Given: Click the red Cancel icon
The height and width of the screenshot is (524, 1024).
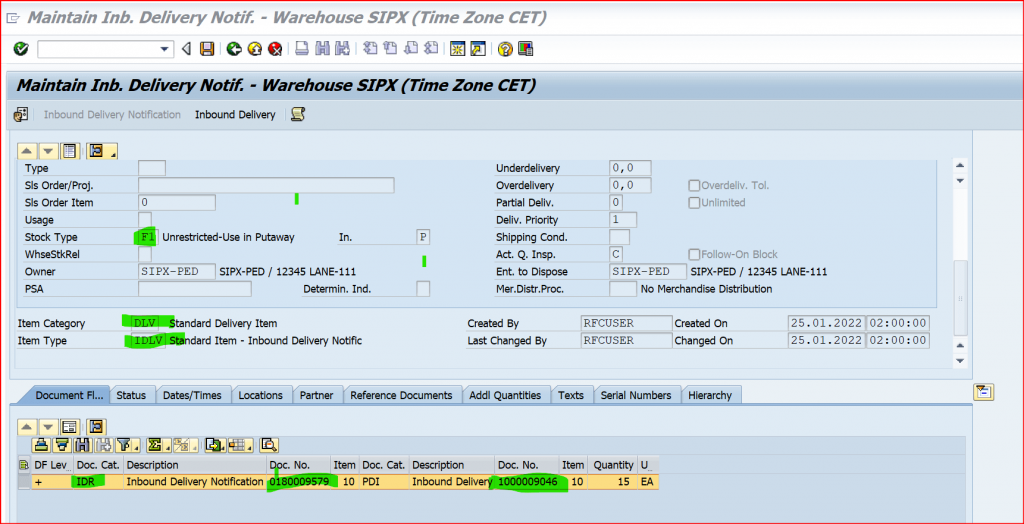Looking at the screenshot, I should 275,49.
